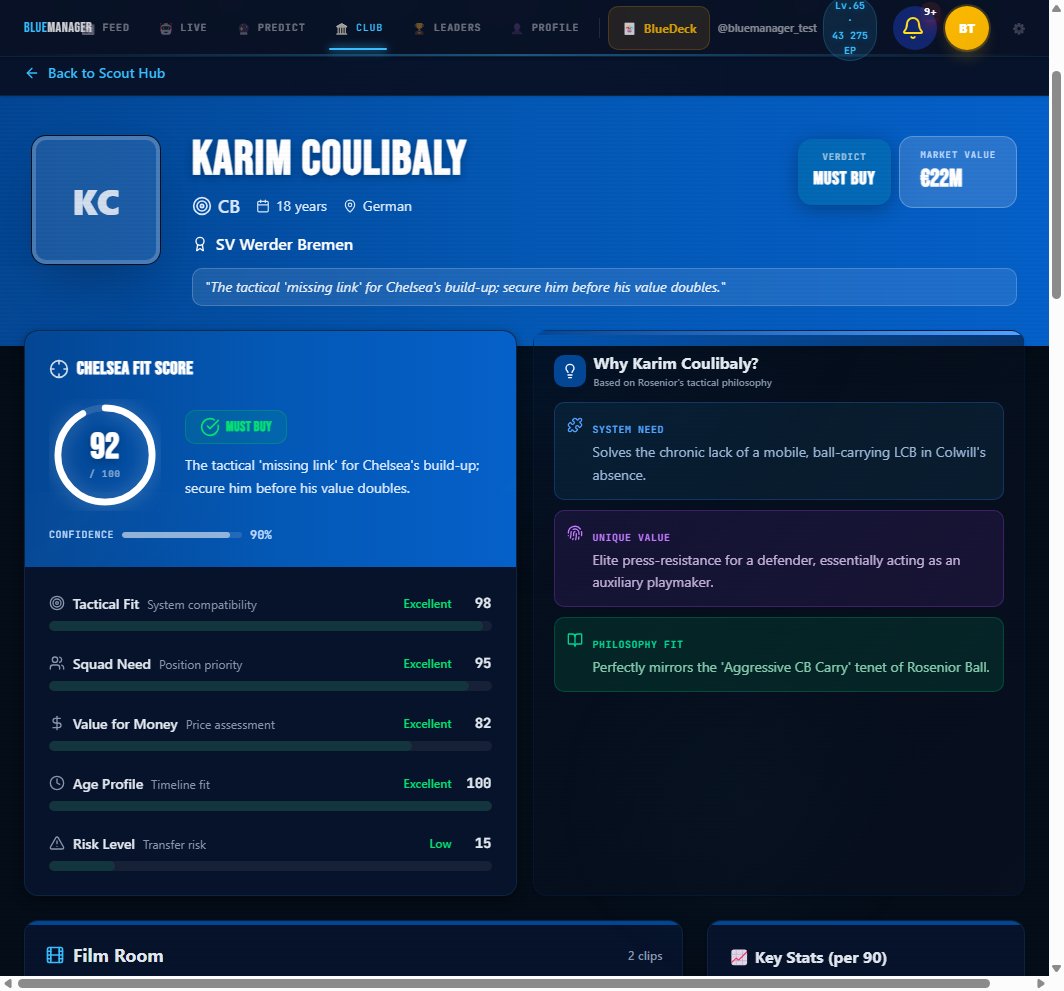1064x991 pixels.
Task: Open the LIVE tab
Action: point(183,28)
